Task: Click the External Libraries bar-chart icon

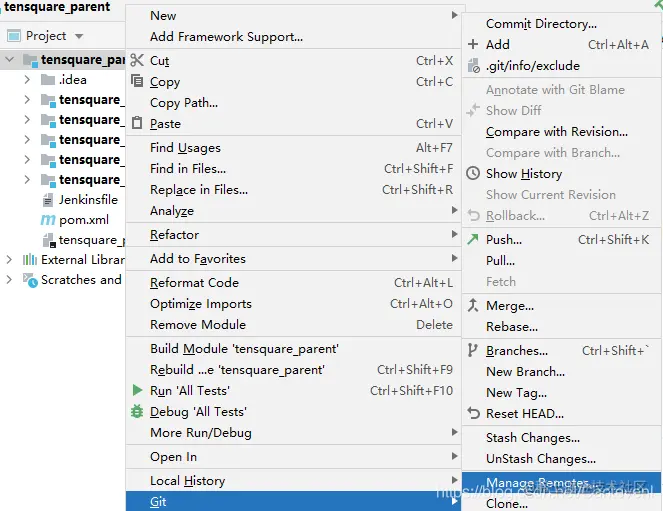Action: (30, 260)
